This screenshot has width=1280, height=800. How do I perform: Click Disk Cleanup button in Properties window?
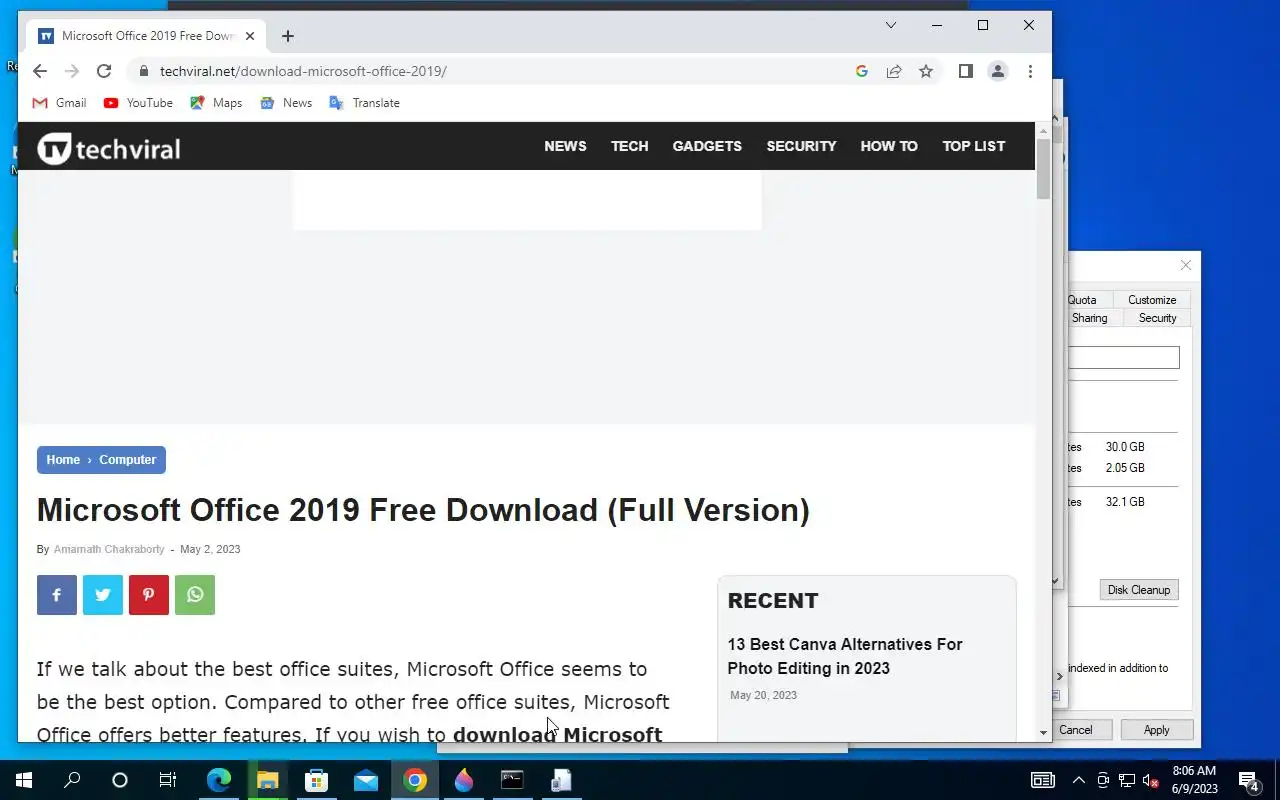click(1139, 590)
